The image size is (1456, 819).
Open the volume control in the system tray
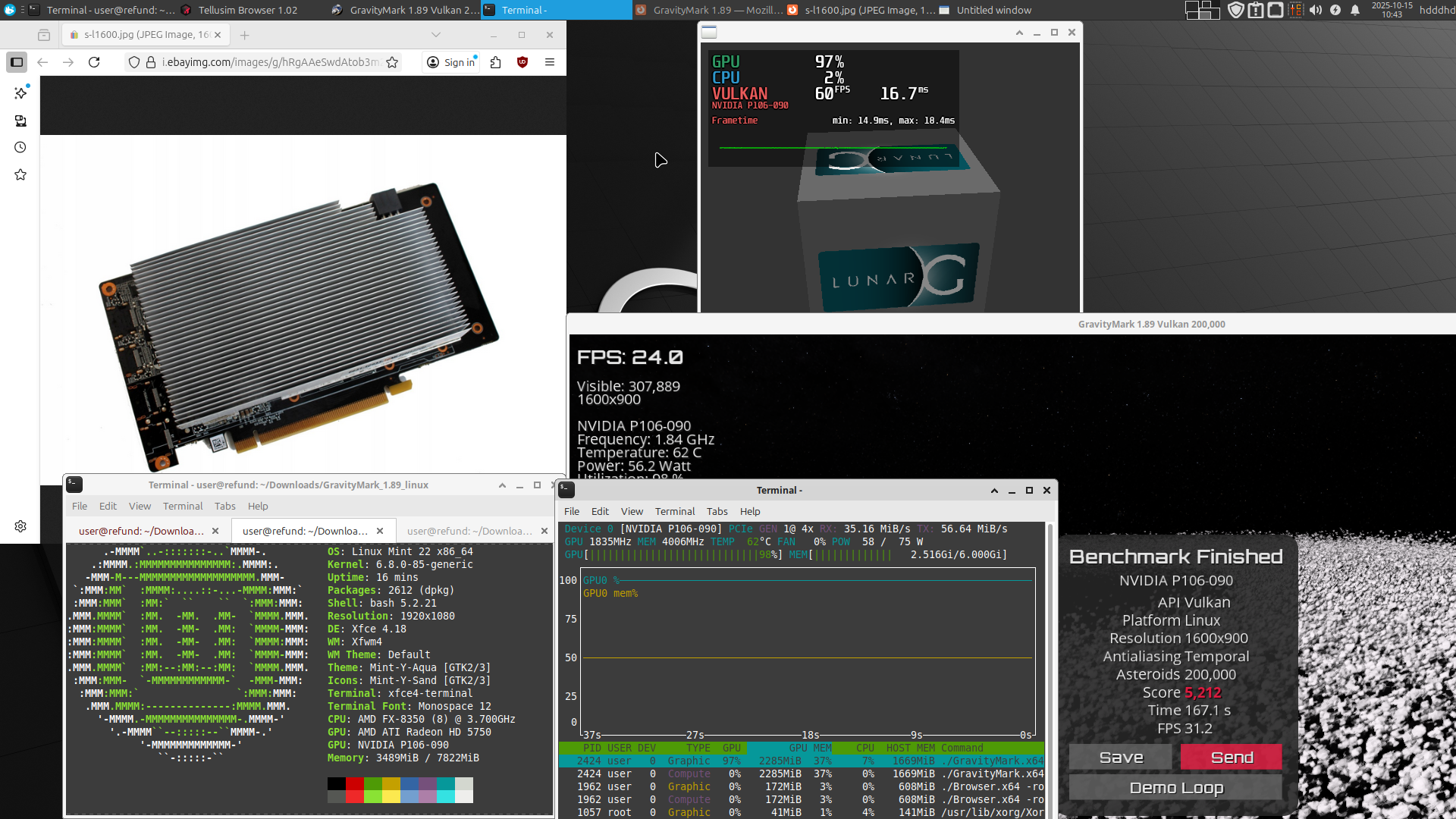(x=1316, y=10)
